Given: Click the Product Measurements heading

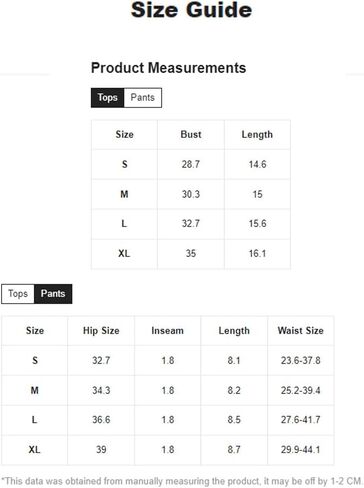Looking at the screenshot, I should (168, 68).
